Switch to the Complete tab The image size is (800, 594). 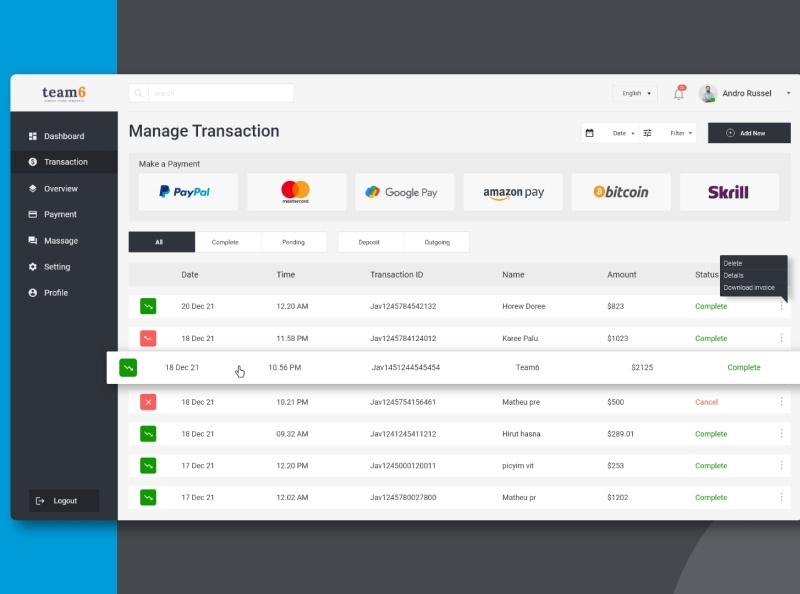pos(228,241)
